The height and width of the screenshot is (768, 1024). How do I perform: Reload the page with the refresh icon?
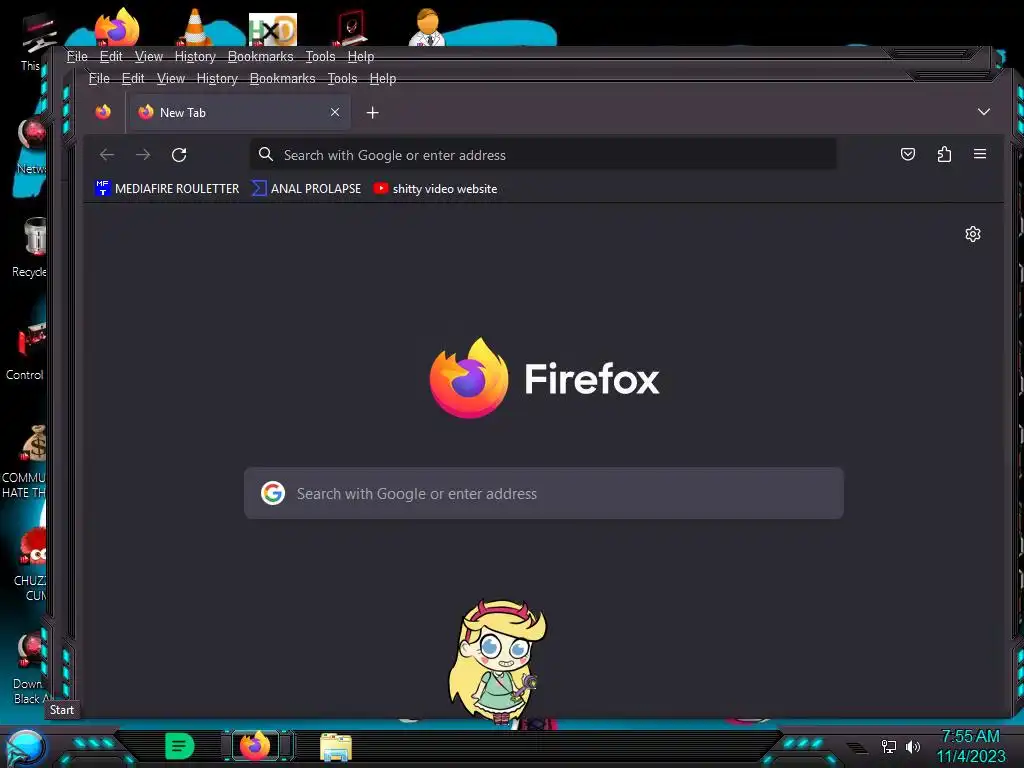[x=179, y=155]
